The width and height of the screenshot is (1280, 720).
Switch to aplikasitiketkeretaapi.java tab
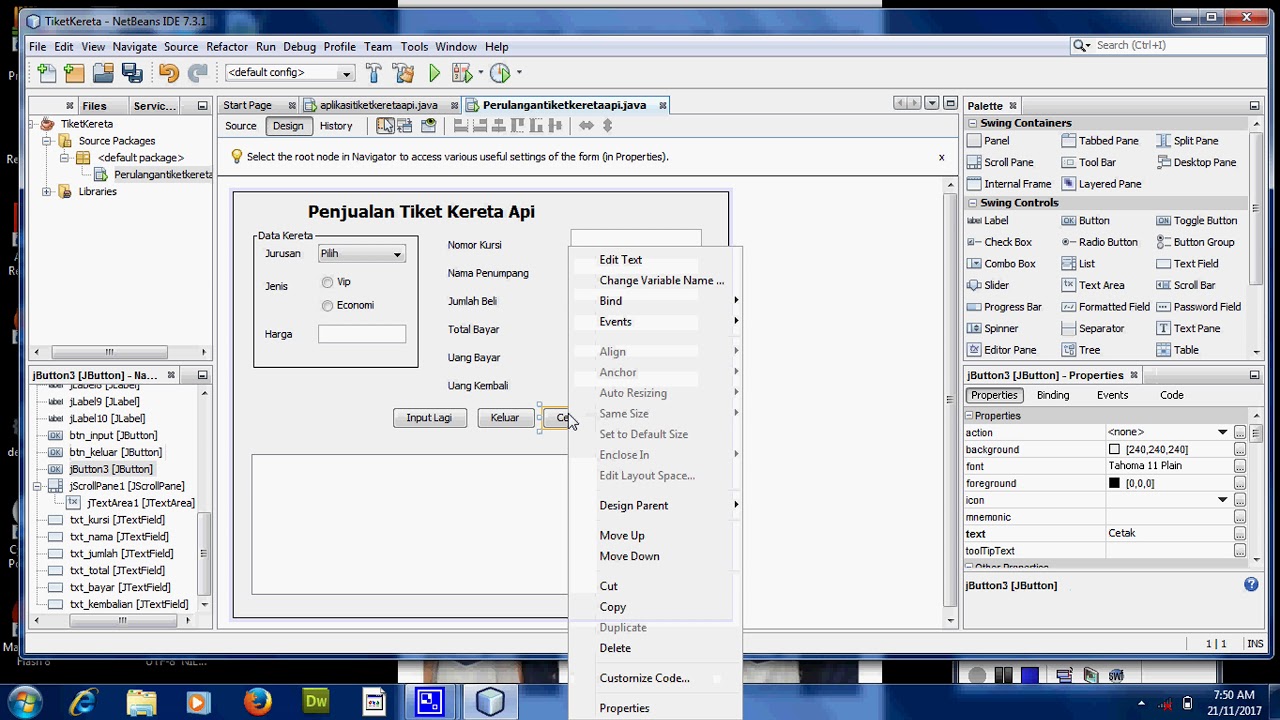click(379, 105)
